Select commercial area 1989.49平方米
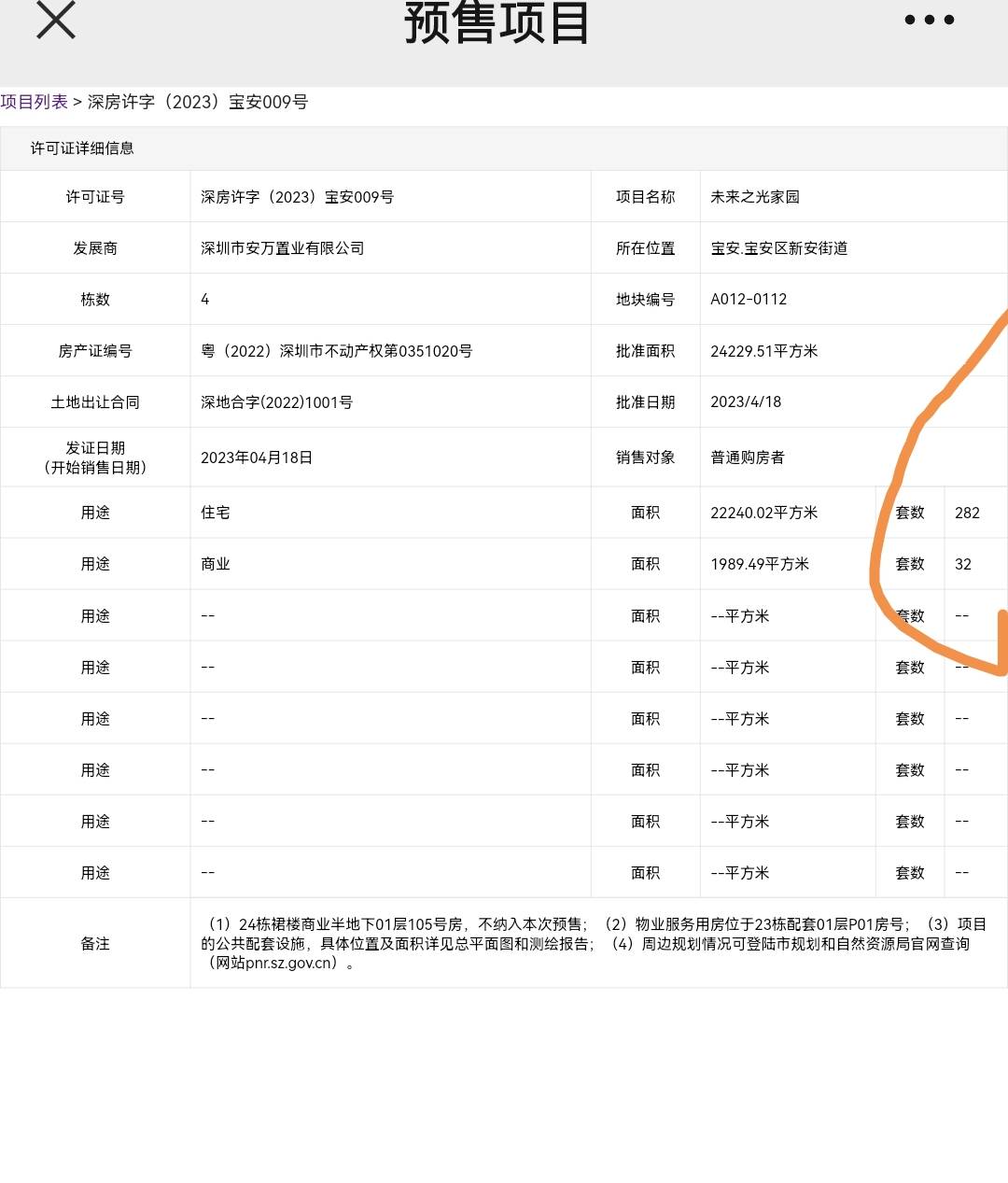The image size is (1008, 1183). coord(760,564)
